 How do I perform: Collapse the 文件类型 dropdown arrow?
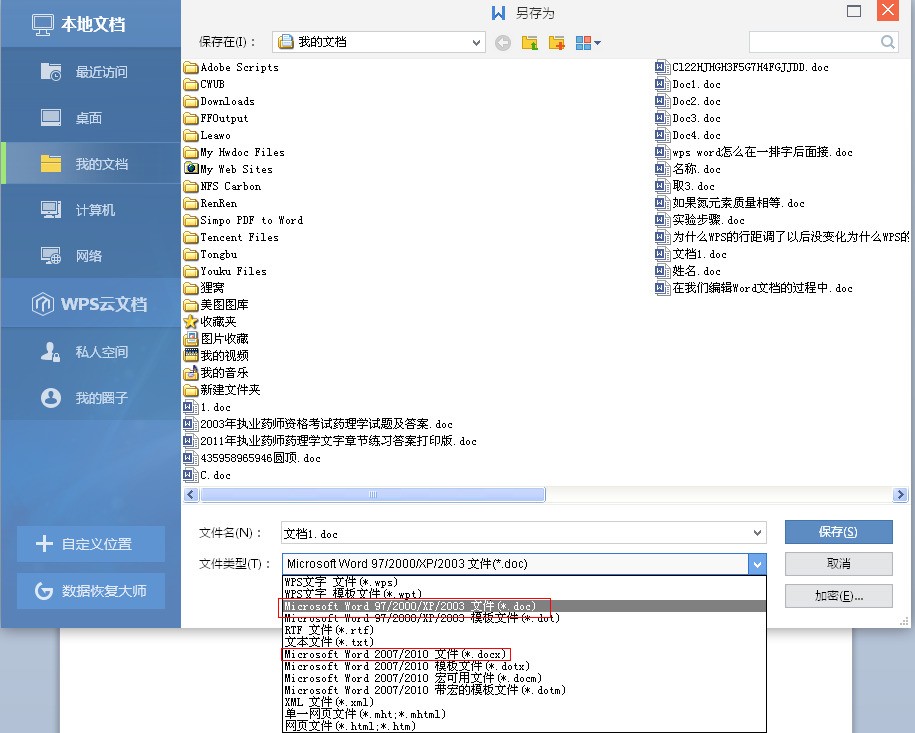pos(757,564)
